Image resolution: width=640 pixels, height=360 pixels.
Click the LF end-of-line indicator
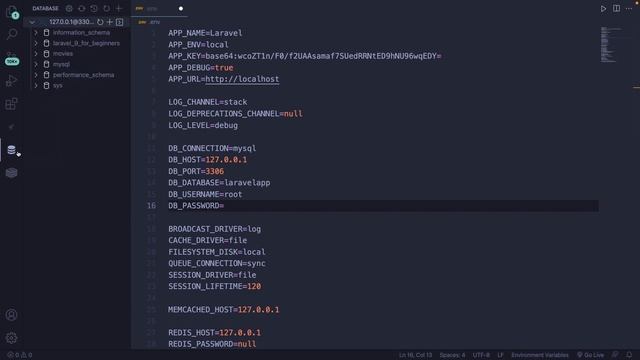click(x=500, y=355)
